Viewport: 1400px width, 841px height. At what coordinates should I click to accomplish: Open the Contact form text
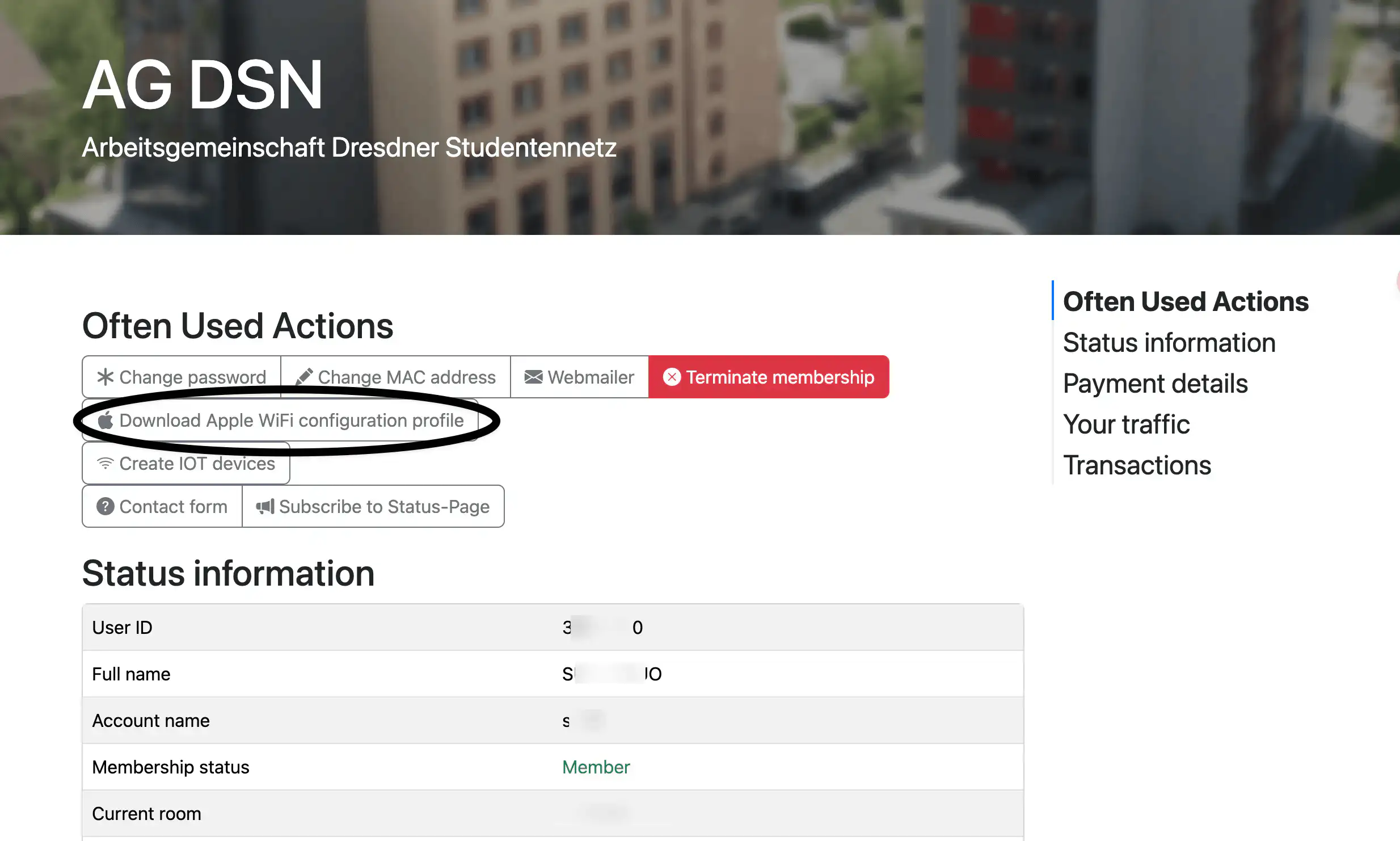(174, 507)
